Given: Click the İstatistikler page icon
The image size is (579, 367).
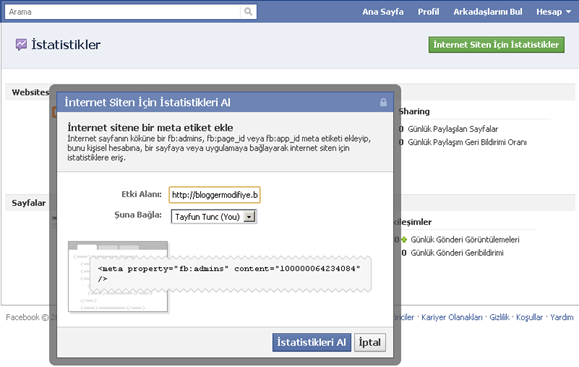Looking at the screenshot, I should tap(21, 45).
